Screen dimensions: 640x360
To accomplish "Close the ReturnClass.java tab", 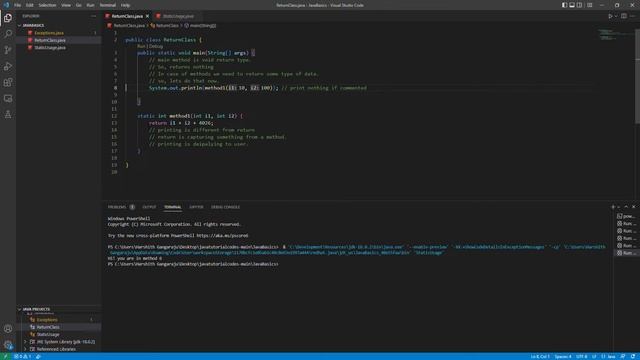I will [147, 16].
